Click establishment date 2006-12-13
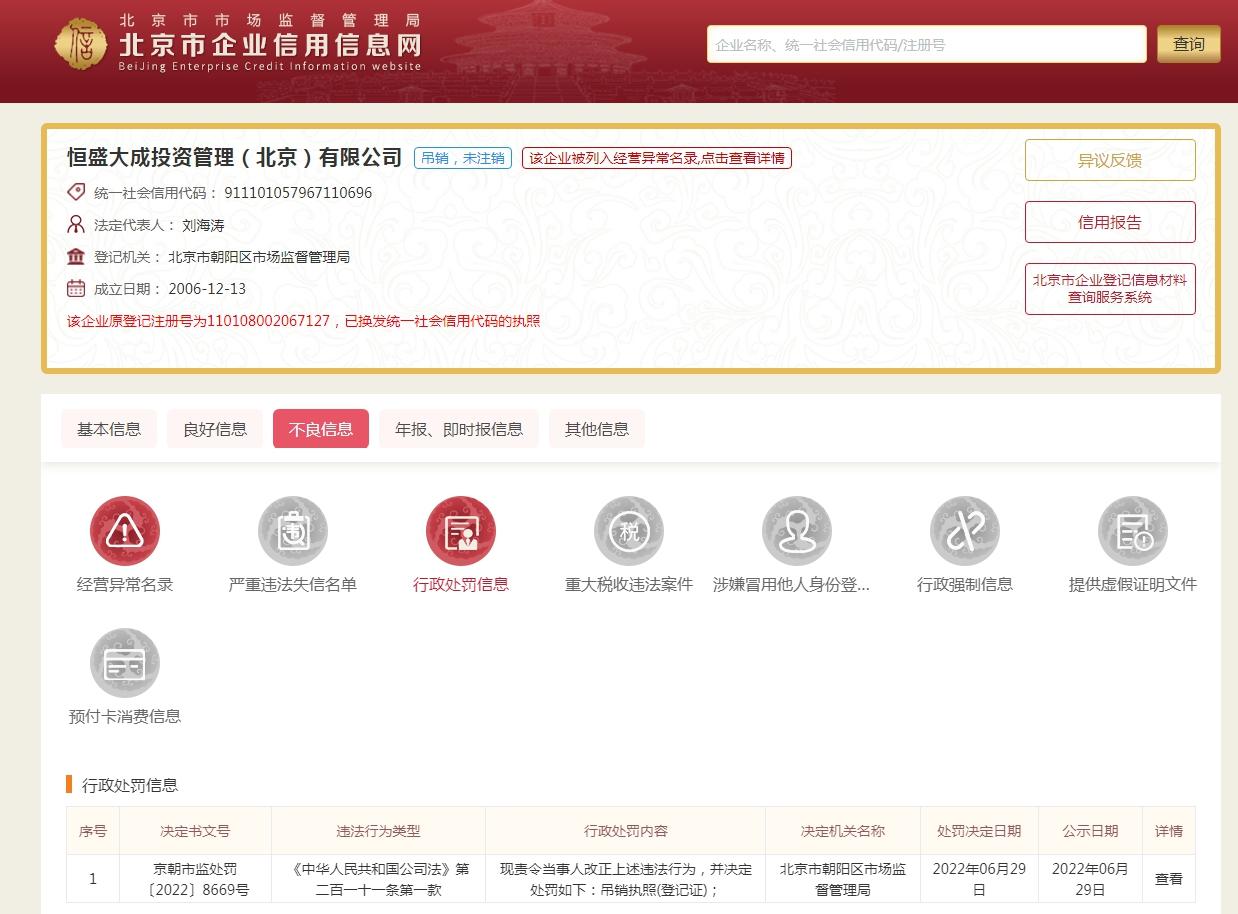 click(207, 289)
